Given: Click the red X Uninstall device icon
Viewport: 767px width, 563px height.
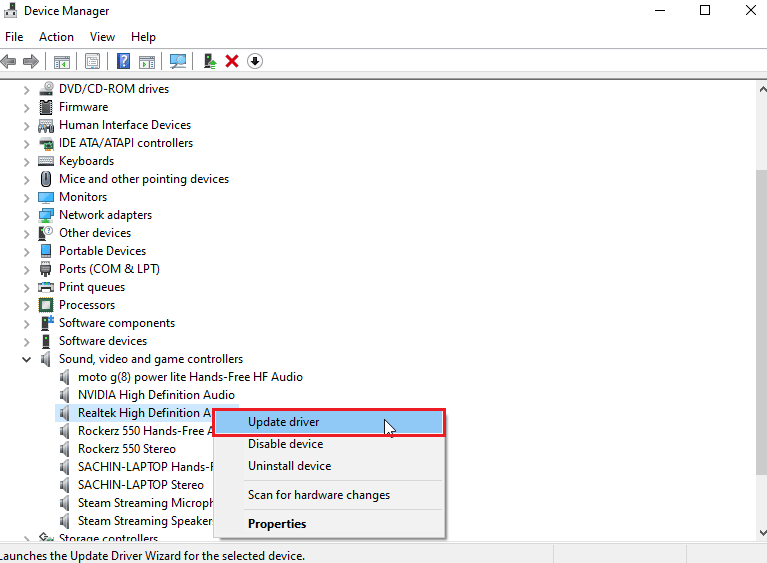Looking at the screenshot, I should [232, 61].
